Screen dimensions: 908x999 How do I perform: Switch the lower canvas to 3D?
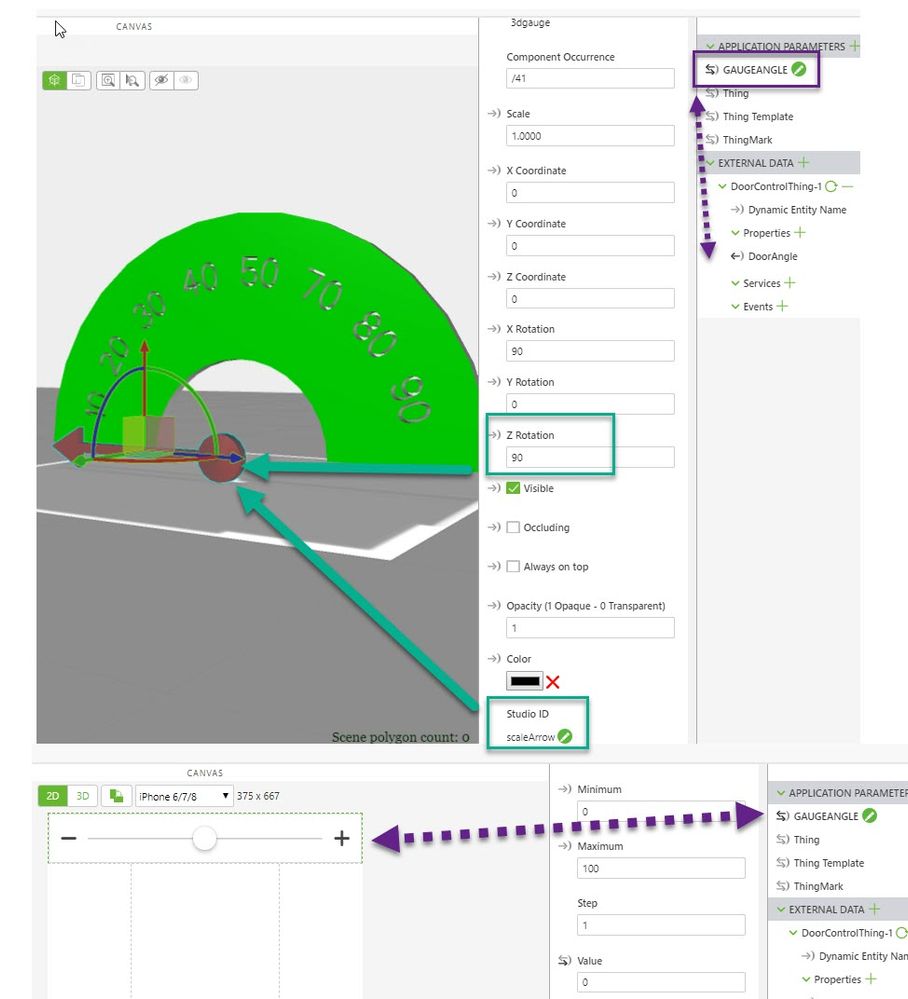(83, 796)
